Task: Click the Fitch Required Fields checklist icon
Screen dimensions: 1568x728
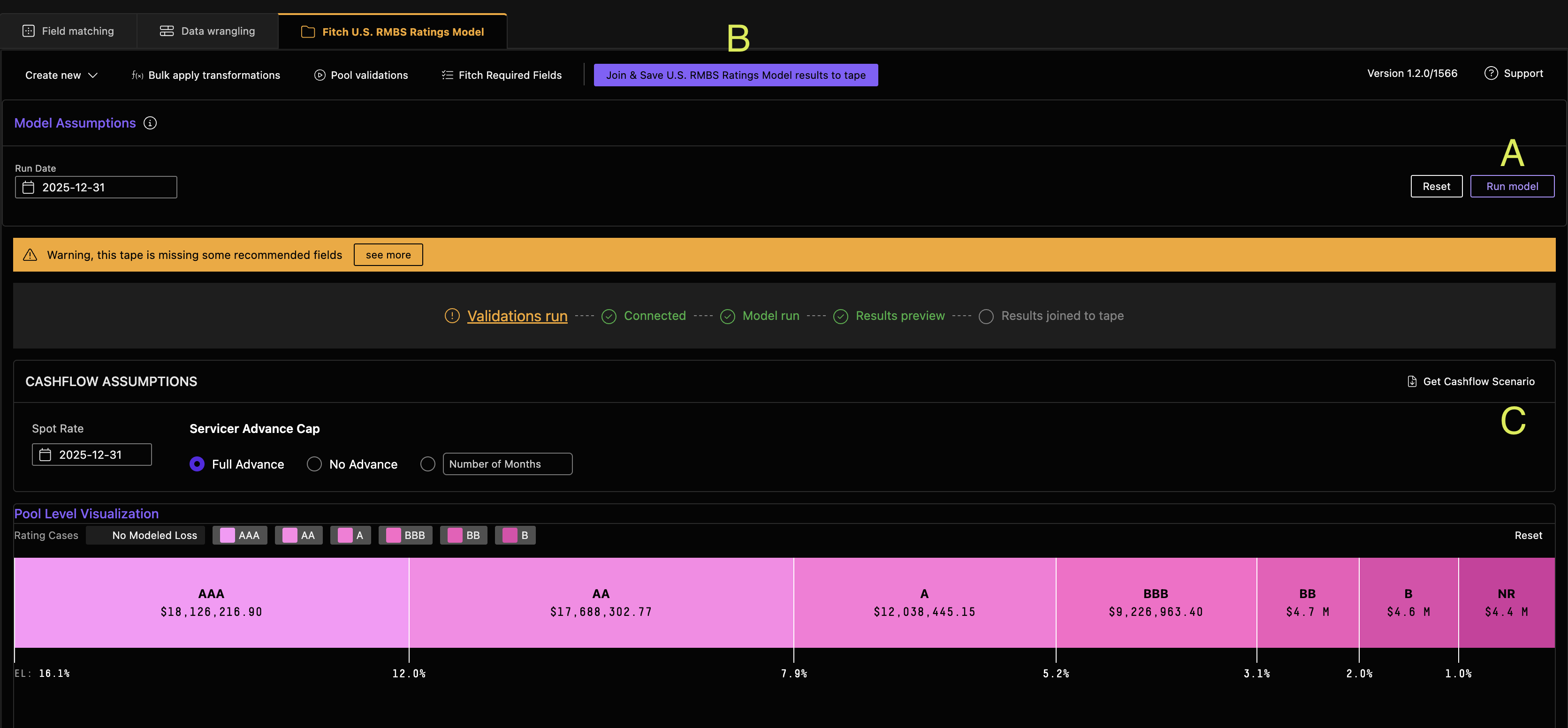Action: (448, 76)
